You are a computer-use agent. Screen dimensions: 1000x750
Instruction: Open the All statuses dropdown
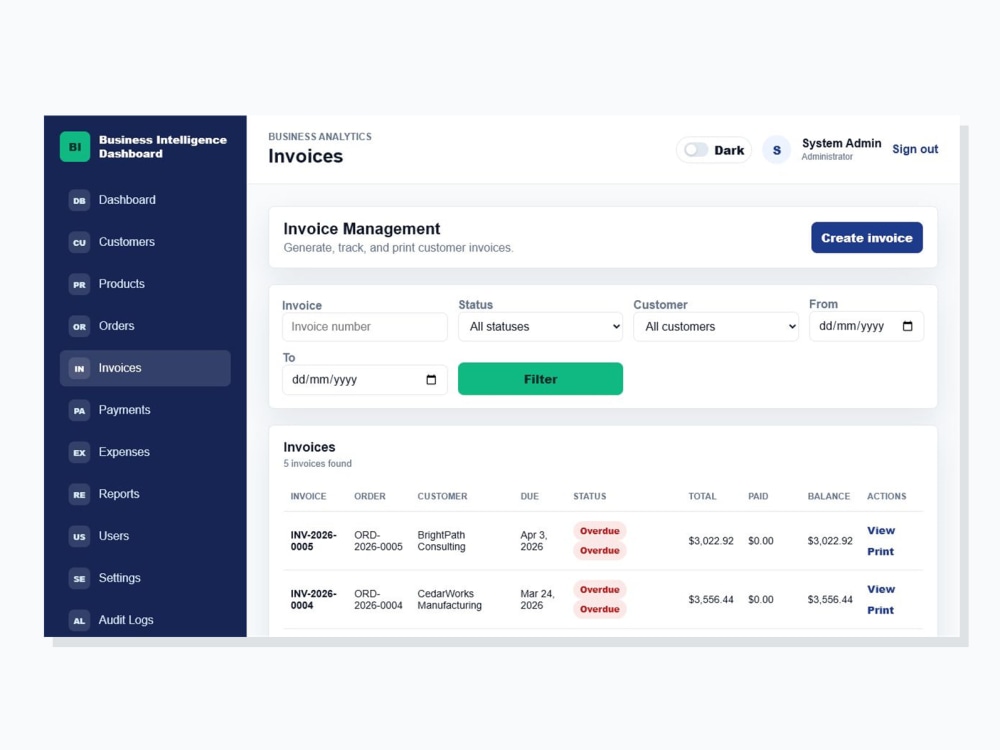pyautogui.click(x=540, y=327)
